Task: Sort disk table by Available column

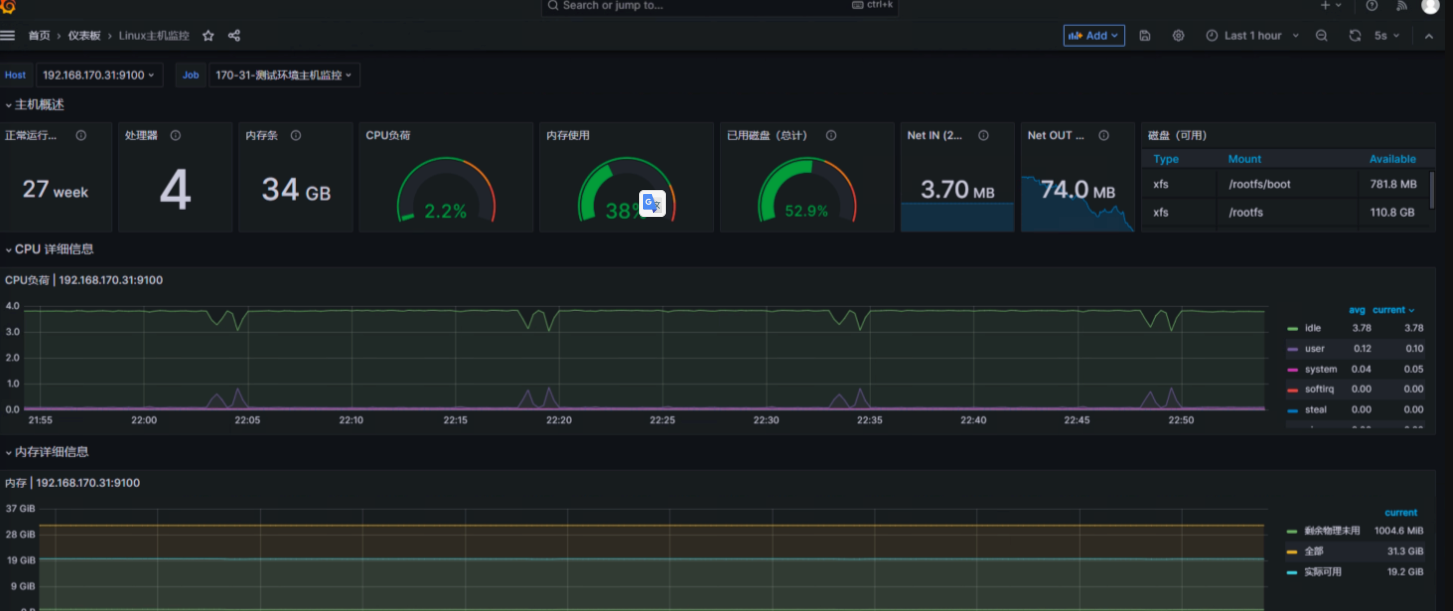Action: (x=1393, y=159)
